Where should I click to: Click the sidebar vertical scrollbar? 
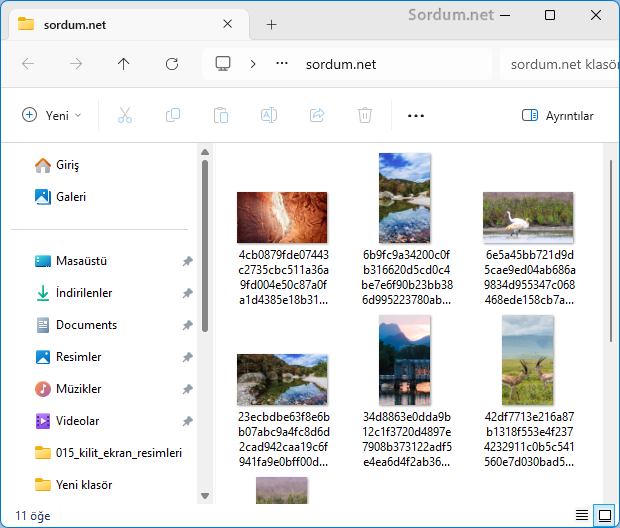[x=205, y=250]
